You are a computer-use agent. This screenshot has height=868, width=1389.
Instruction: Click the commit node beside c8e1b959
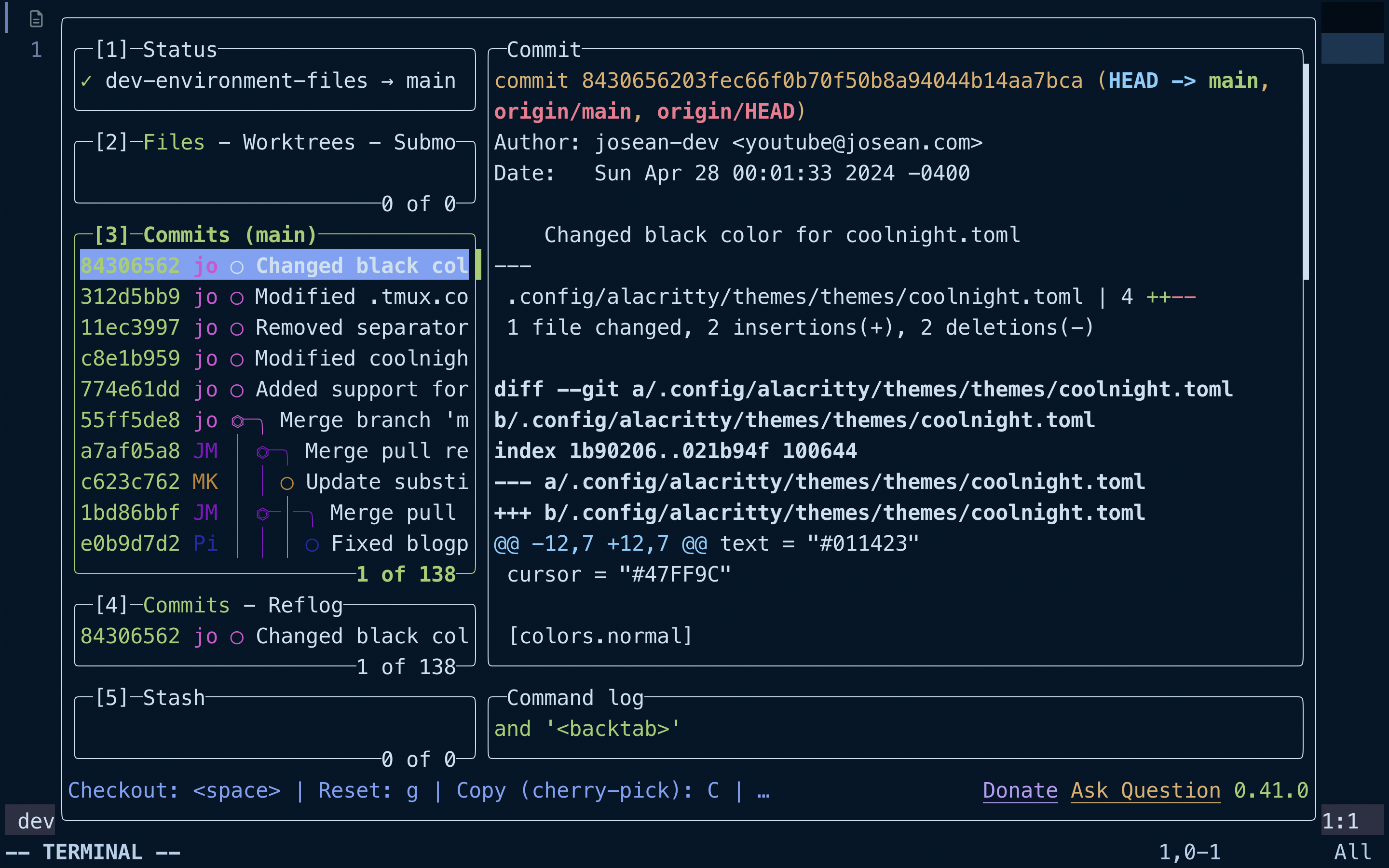click(237, 358)
